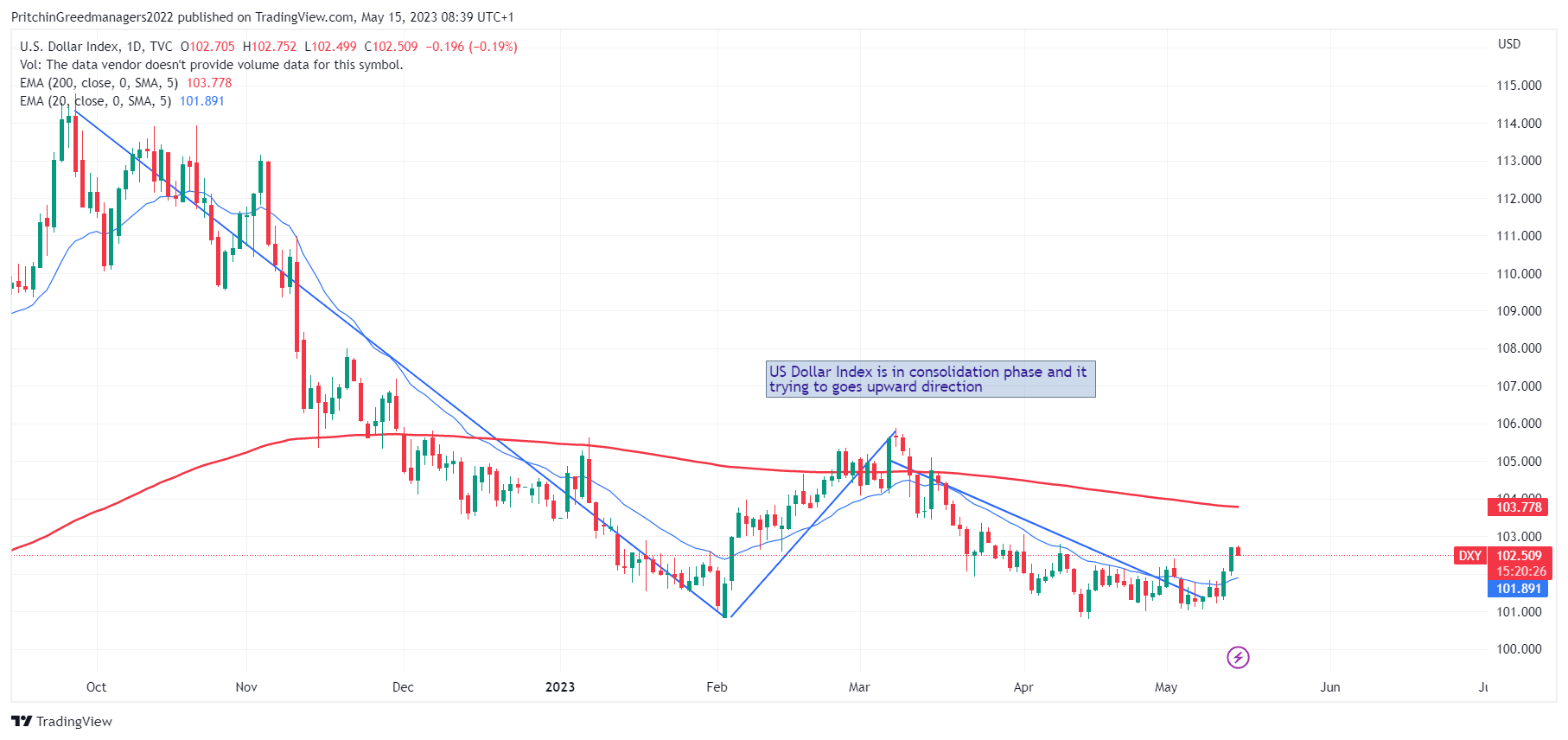Screen dimensions: 1568x740
Task: Click the TradingView logo at bottom left
Action: click(22, 721)
